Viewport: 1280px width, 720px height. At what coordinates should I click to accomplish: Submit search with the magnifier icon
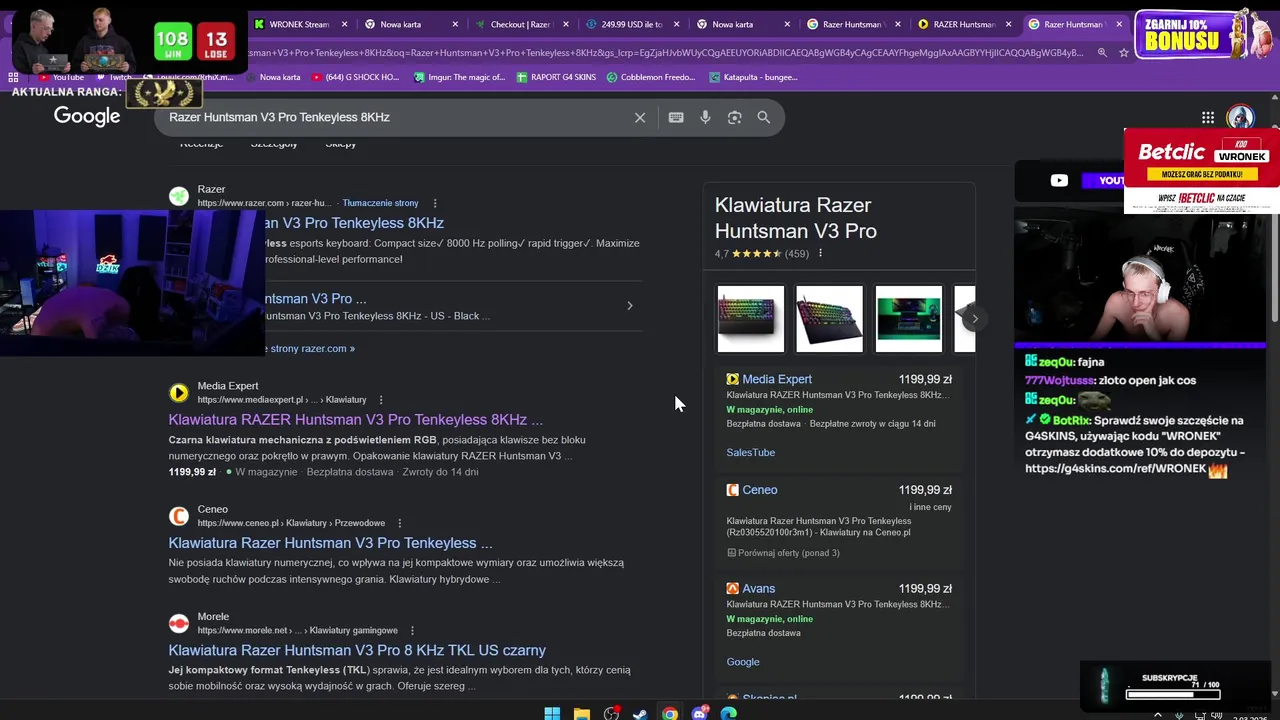click(x=764, y=117)
